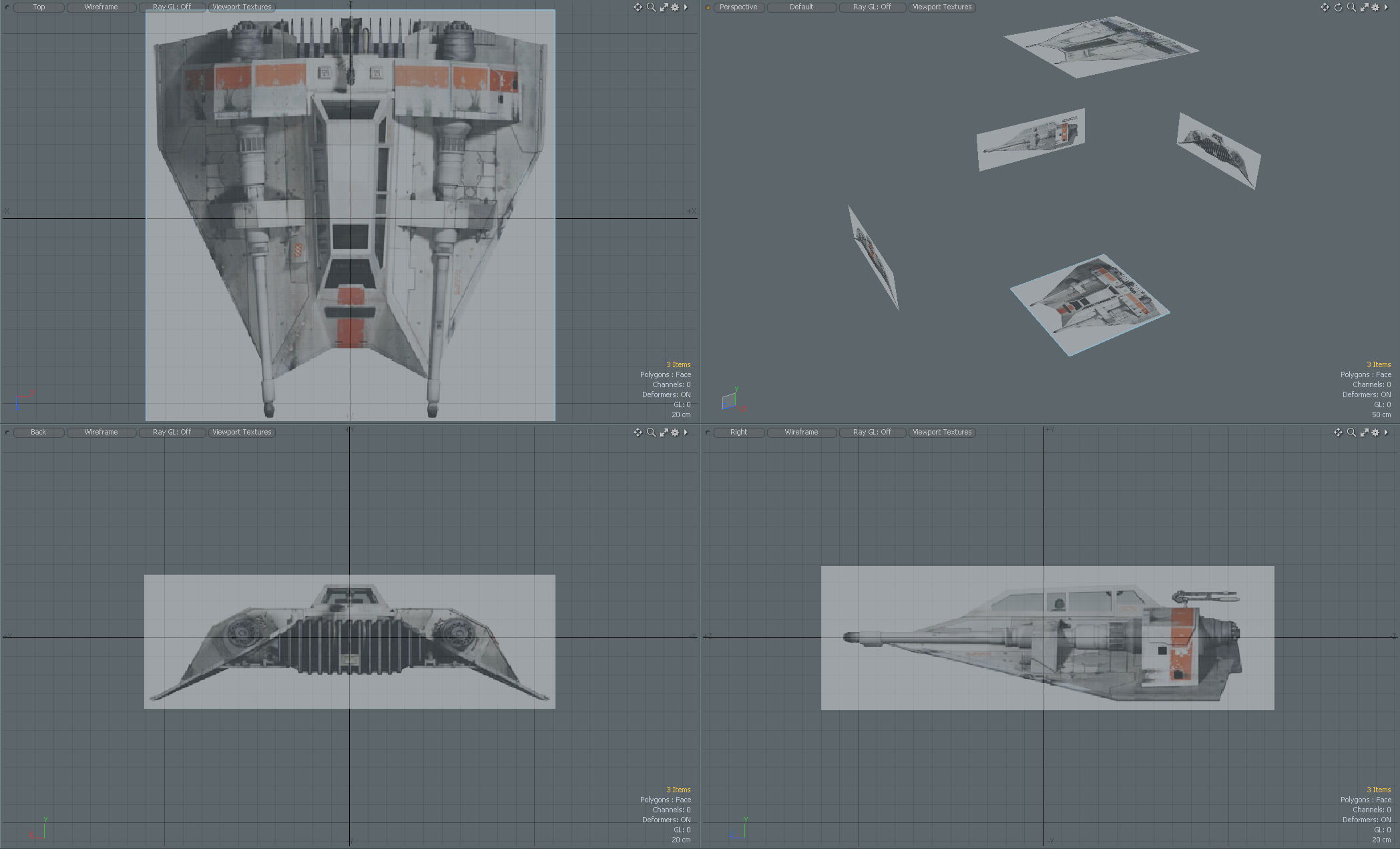The height and width of the screenshot is (849, 1400).
Task: Maximize the Right viewport with the arrows icon
Action: point(1364,433)
